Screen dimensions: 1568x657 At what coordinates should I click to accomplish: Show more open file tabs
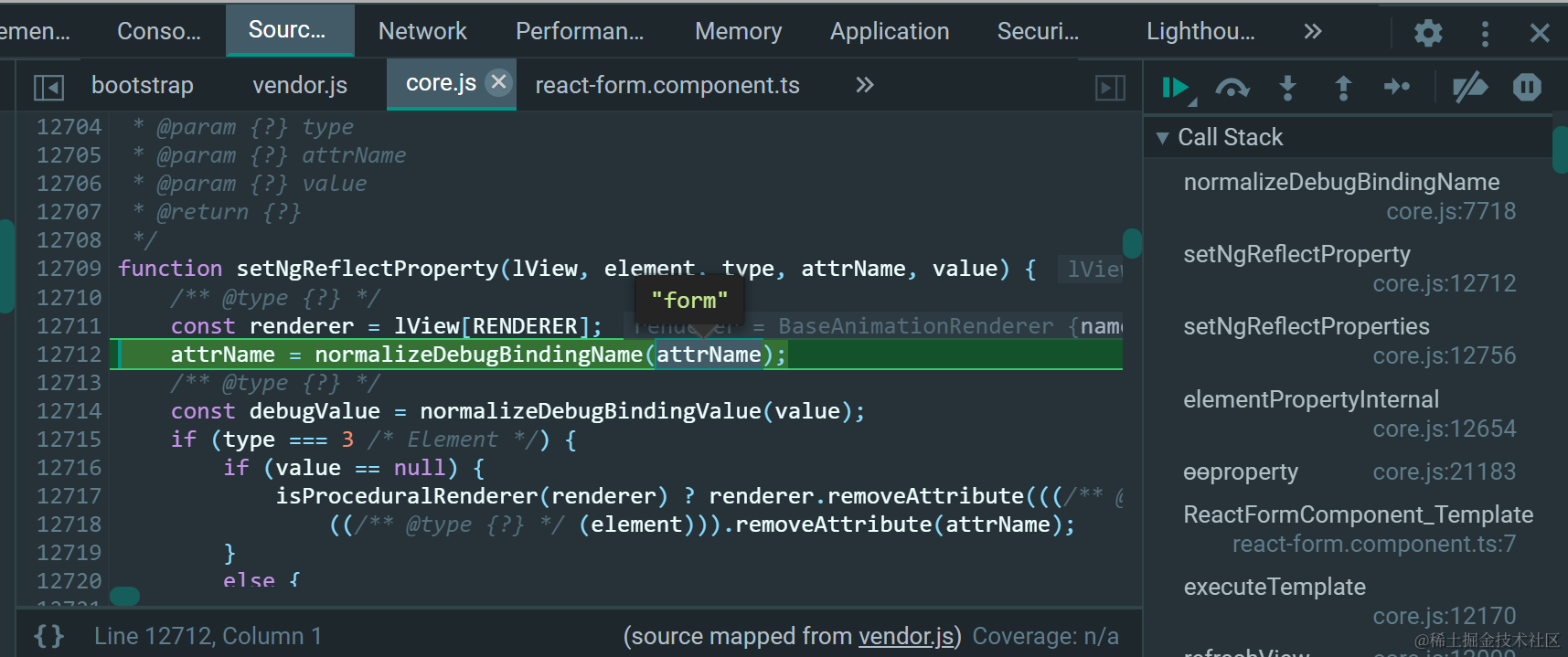pyautogui.click(x=865, y=85)
